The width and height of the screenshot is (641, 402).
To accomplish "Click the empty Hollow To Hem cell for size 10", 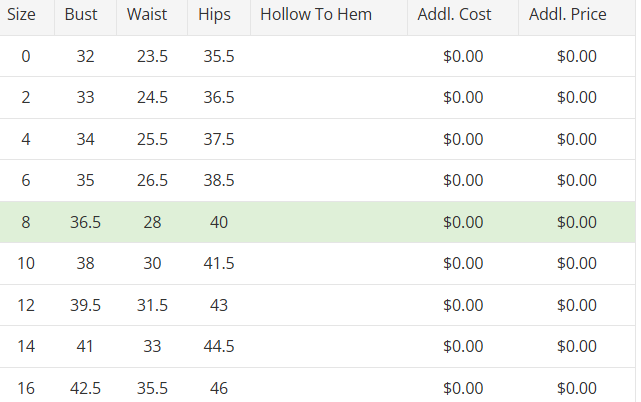I will [328, 263].
